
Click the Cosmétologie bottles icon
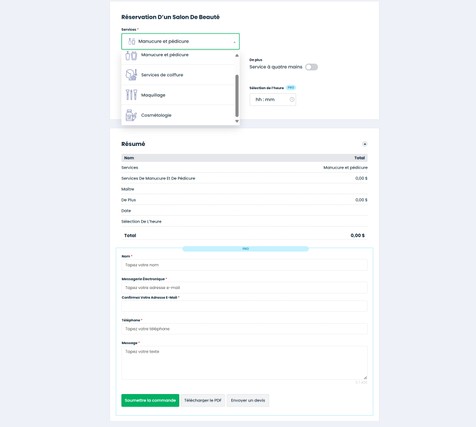point(131,115)
